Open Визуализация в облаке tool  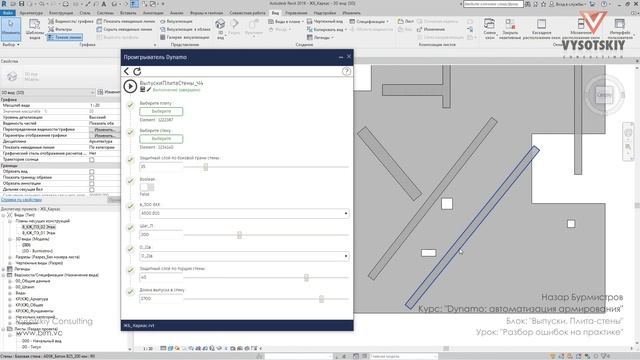click(x=185, y=29)
